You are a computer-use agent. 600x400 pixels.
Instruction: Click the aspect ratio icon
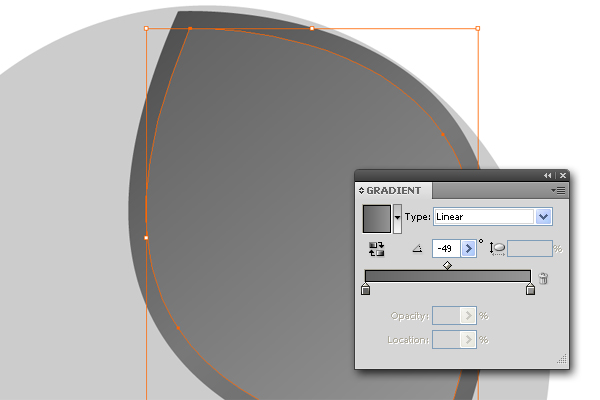497,249
